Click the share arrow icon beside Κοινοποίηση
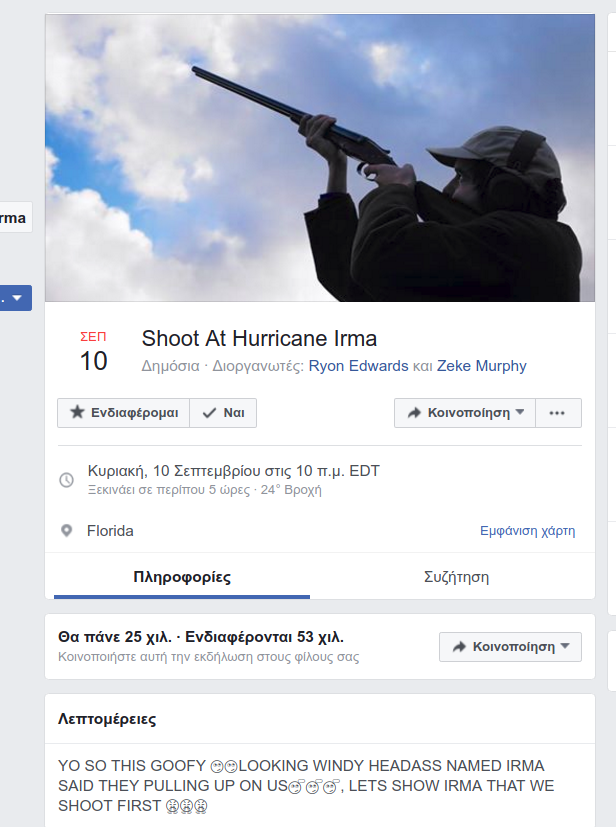The width and height of the screenshot is (616, 827). click(414, 413)
